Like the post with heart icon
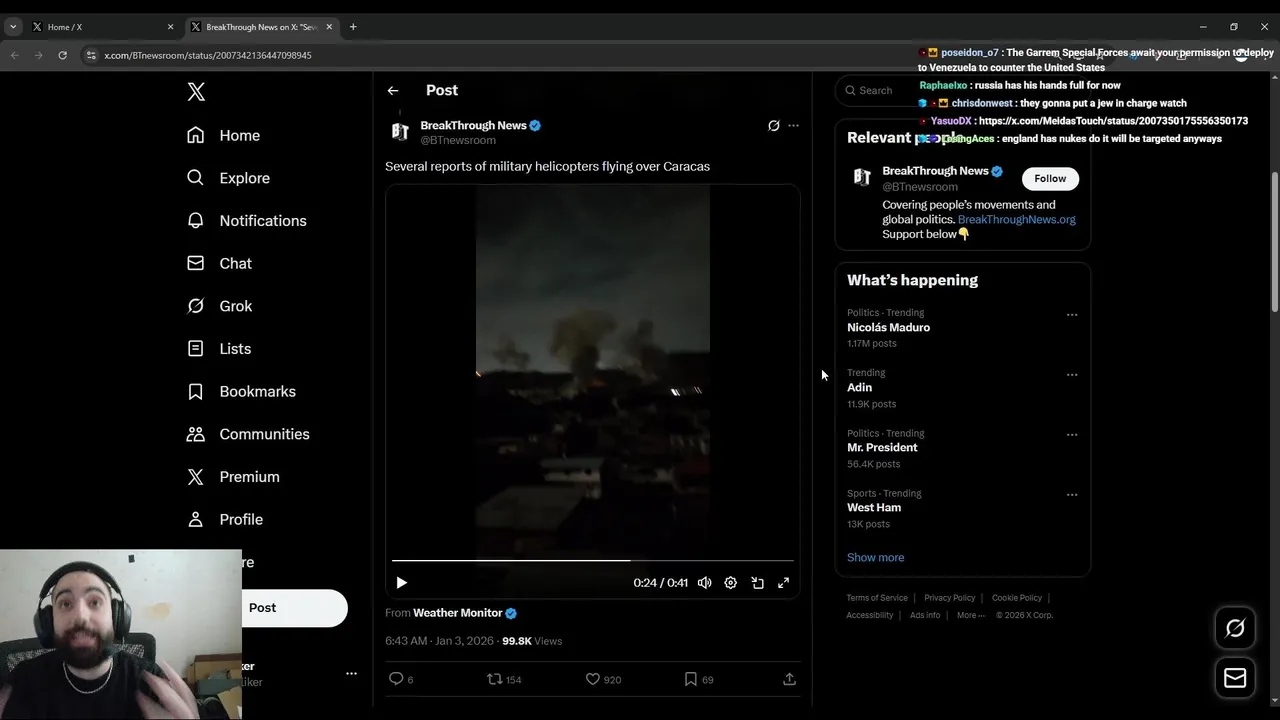Screen dimensions: 1280x720 pyautogui.click(x=592, y=679)
